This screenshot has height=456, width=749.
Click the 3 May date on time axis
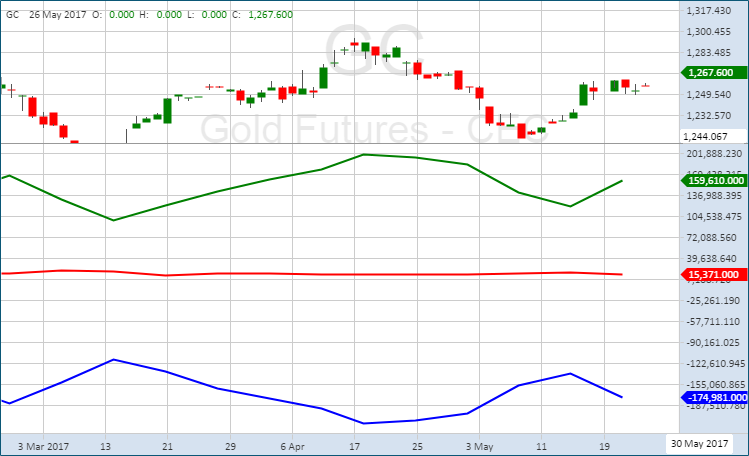click(x=480, y=446)
